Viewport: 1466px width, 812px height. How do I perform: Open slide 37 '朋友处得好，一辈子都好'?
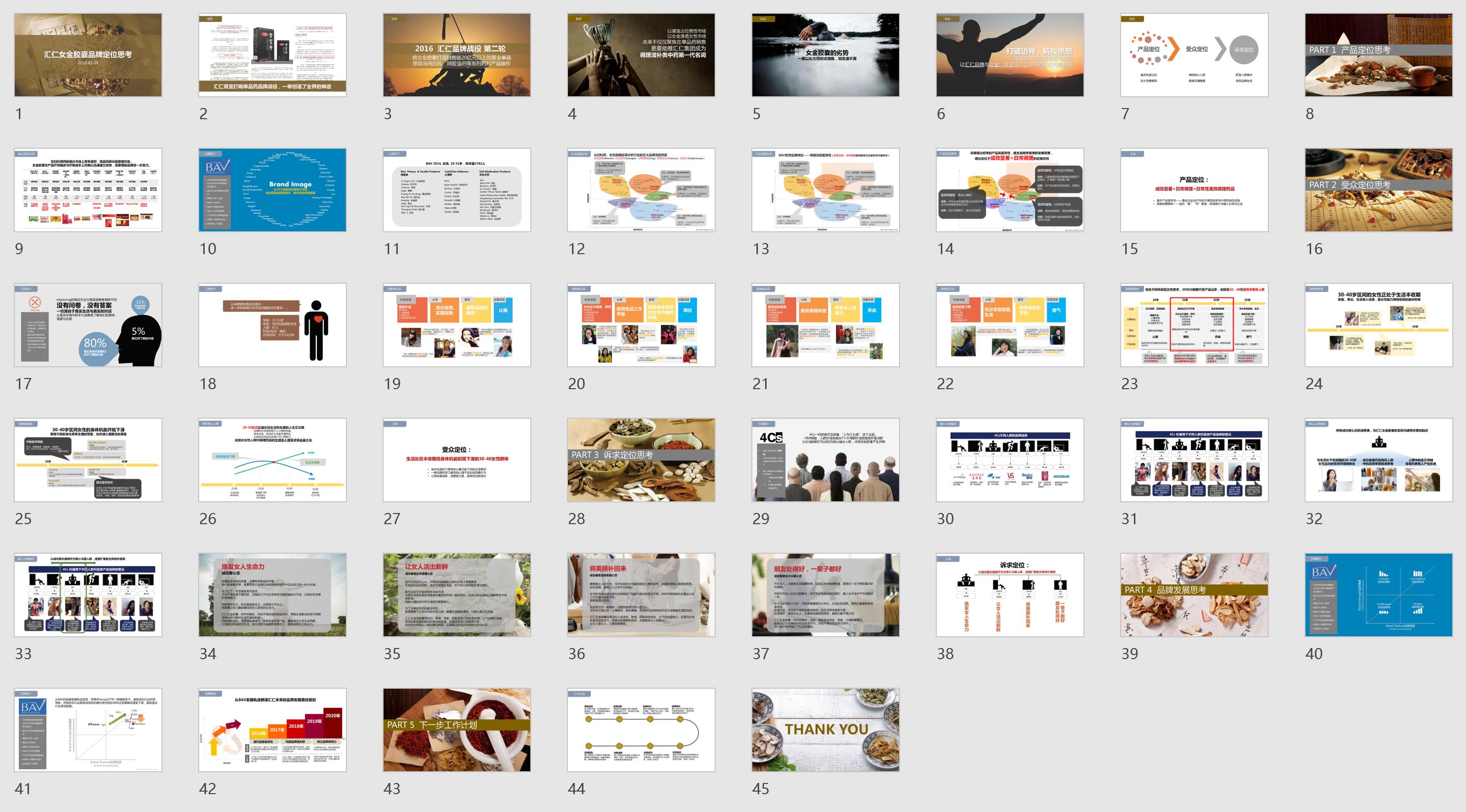point(825,594)
